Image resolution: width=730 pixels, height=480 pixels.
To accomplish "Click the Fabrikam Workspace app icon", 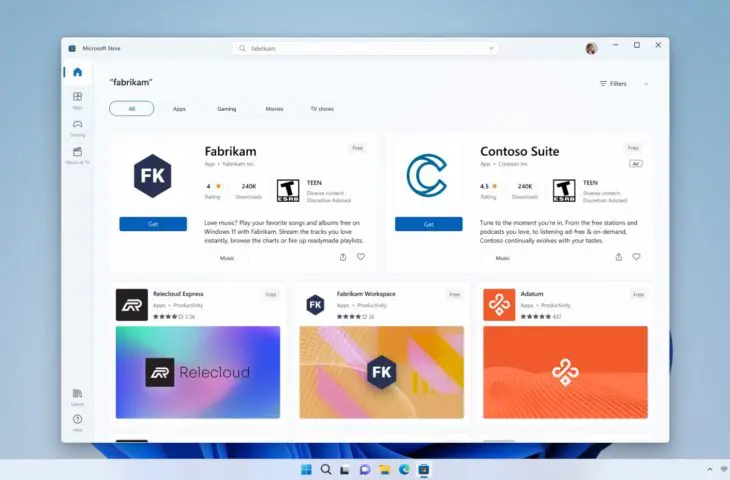I will coord(315,305).
